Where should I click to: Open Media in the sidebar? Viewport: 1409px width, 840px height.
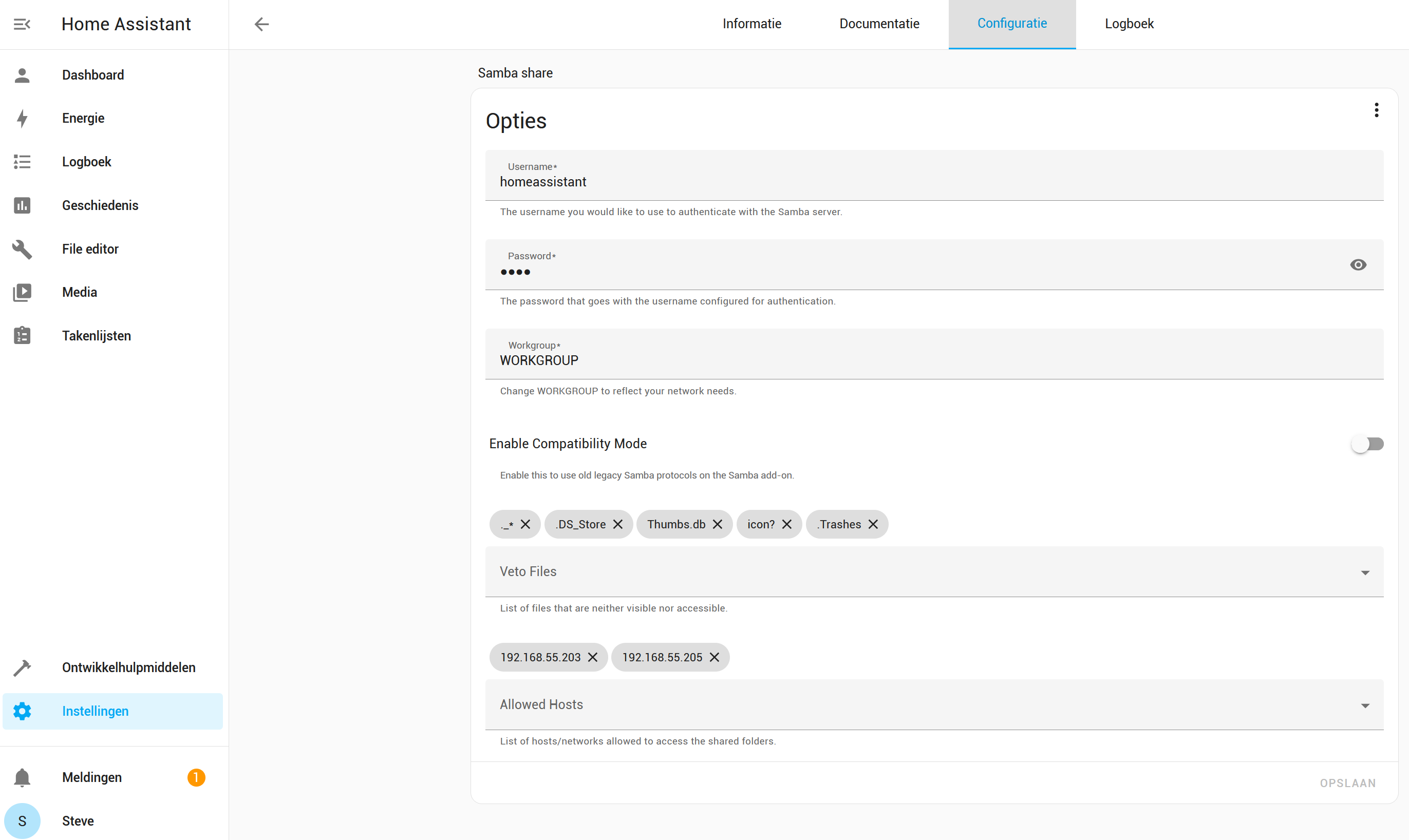coord(112,292)
